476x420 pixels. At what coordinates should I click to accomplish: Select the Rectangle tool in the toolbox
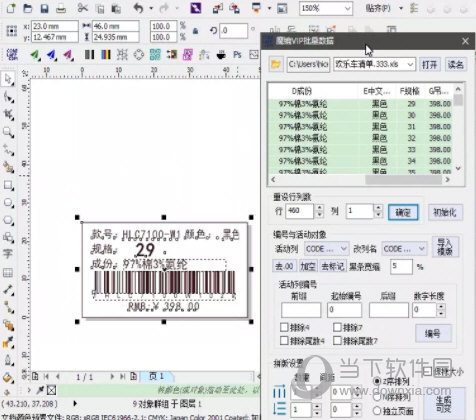(x=8, y=185)
